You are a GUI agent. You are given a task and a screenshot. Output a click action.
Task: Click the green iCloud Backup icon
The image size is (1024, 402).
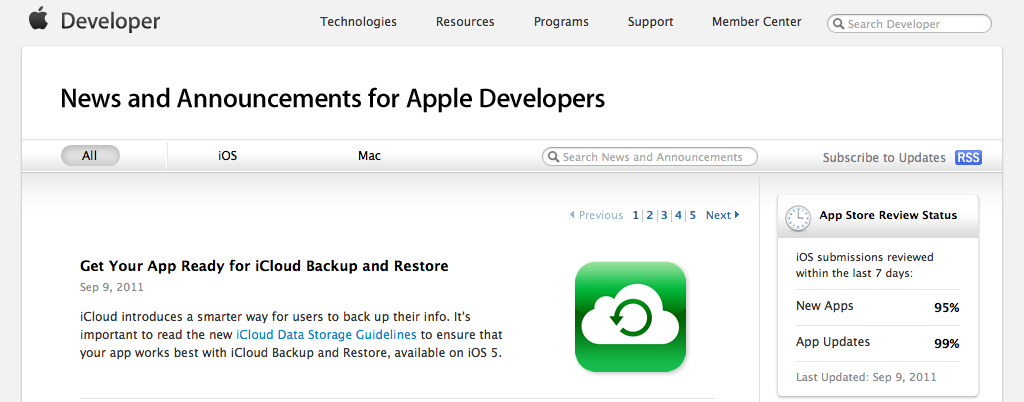pos(630,317)
